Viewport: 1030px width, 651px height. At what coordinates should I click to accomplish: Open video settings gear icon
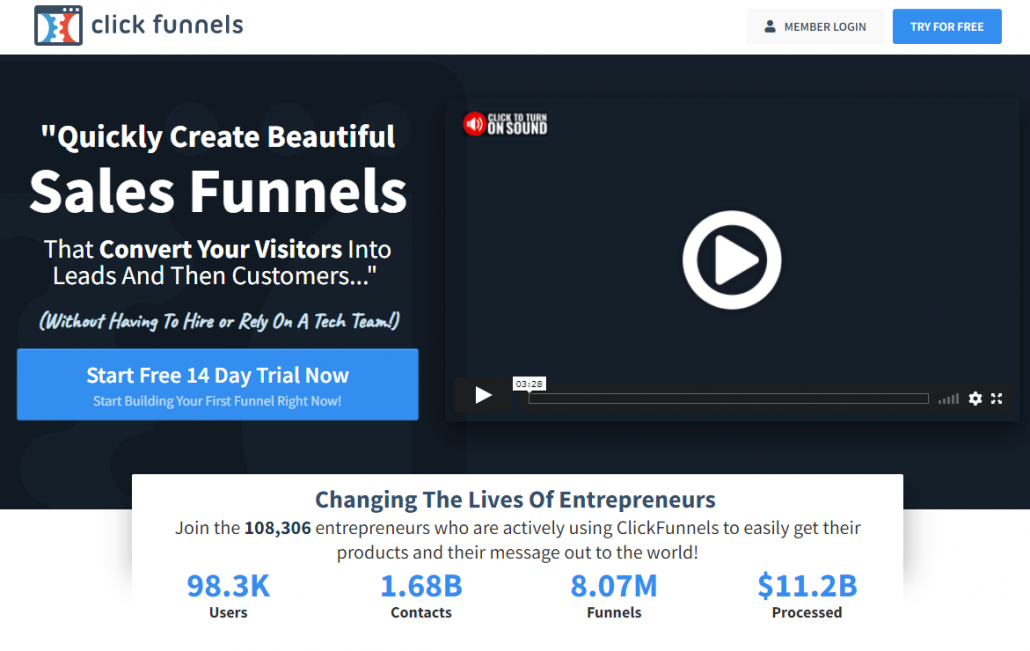975,399
